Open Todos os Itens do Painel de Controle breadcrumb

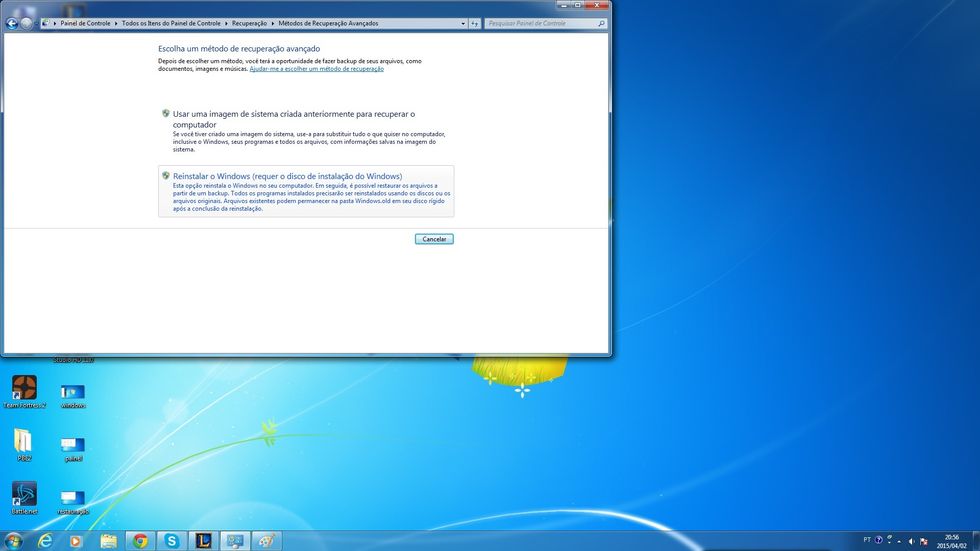pos(171,24)
